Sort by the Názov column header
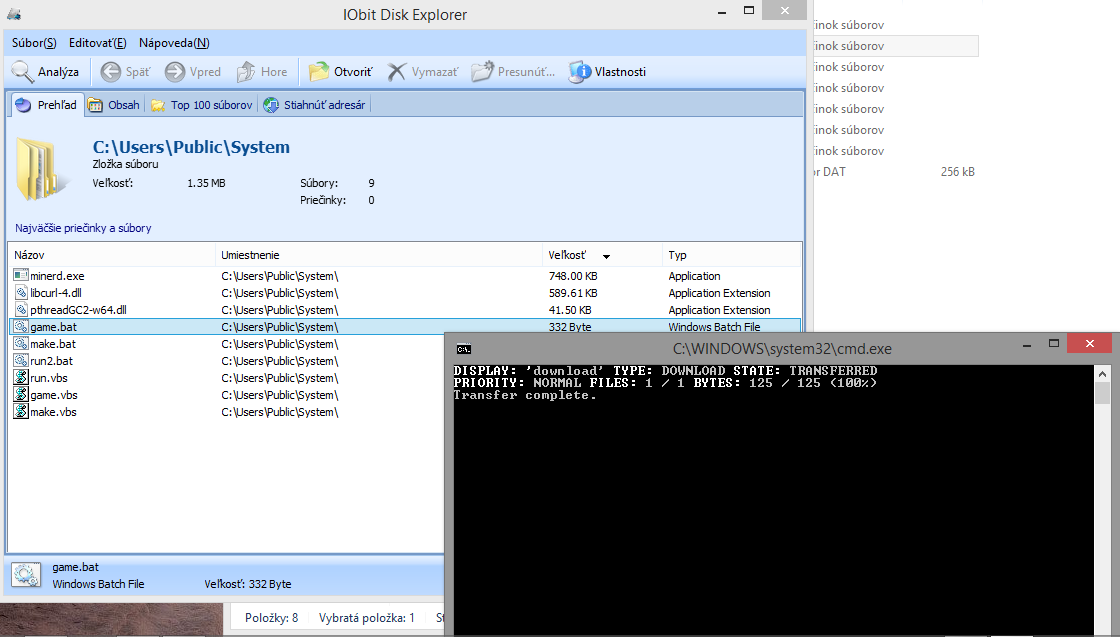Screen dimensions: 1120x637 click(112, 255)
